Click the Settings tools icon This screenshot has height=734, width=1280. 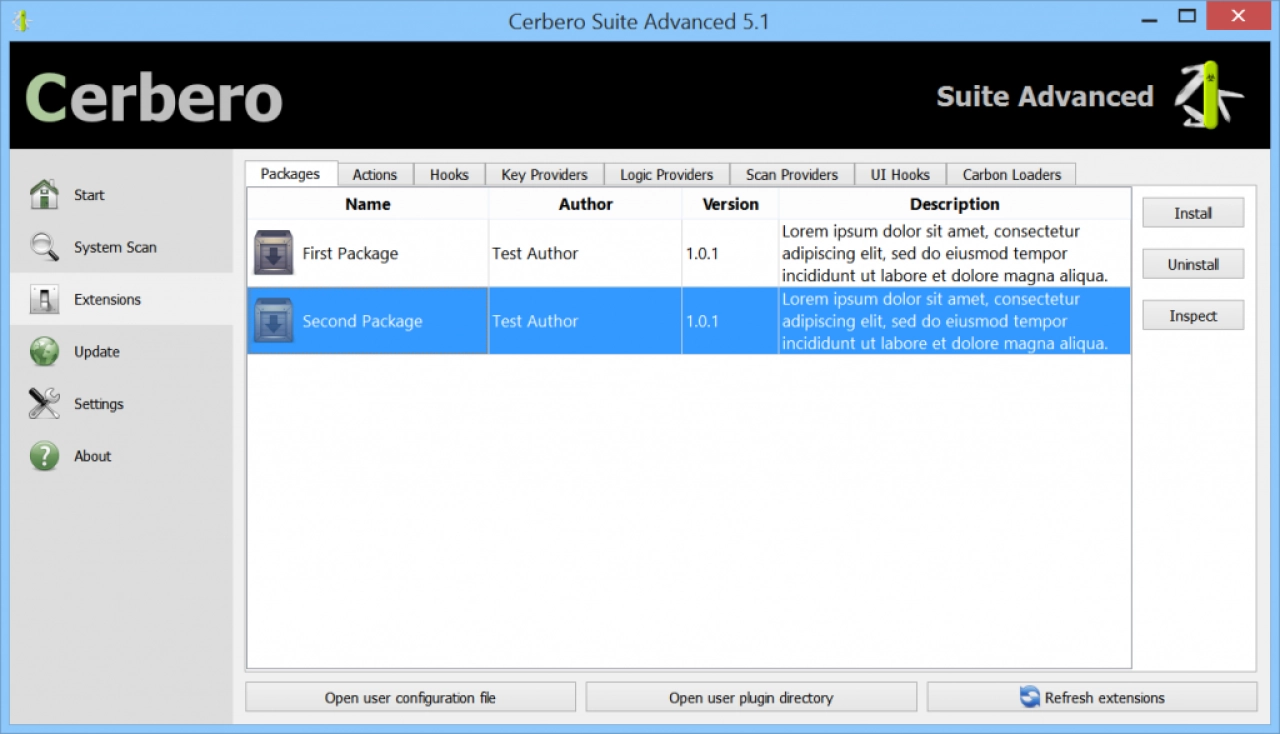pos(44,404)
